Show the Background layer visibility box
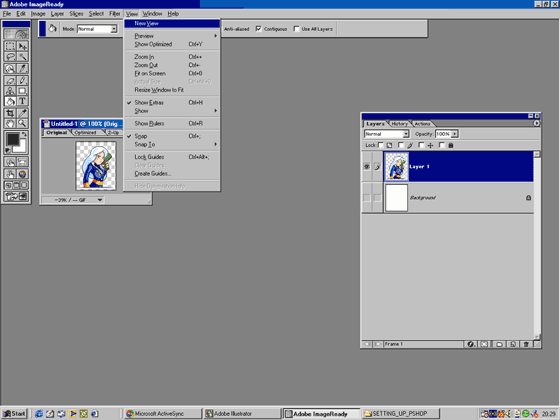Viewport: 560px width, 420px height. (367, 198)
